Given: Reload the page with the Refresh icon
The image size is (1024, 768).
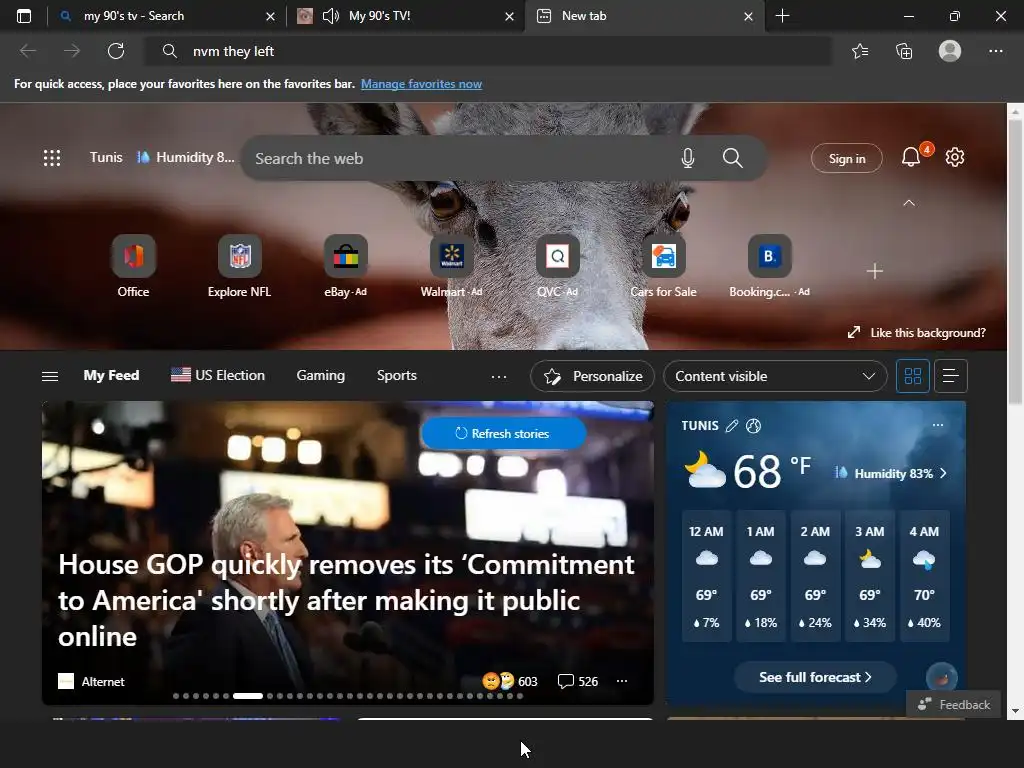Looking at the screenshot, I should point(116,51).
